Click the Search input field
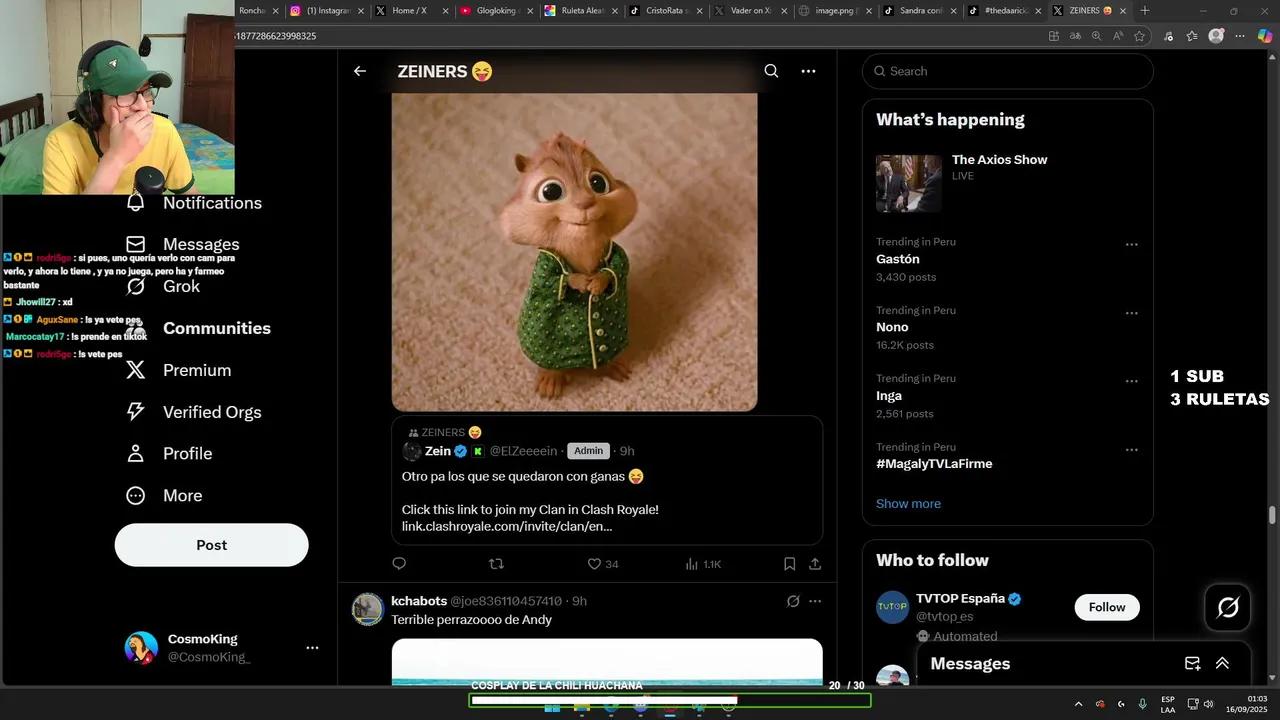Image resolution: width=1280 pixels, height=720 pixels. click(x=1007, y=71)
